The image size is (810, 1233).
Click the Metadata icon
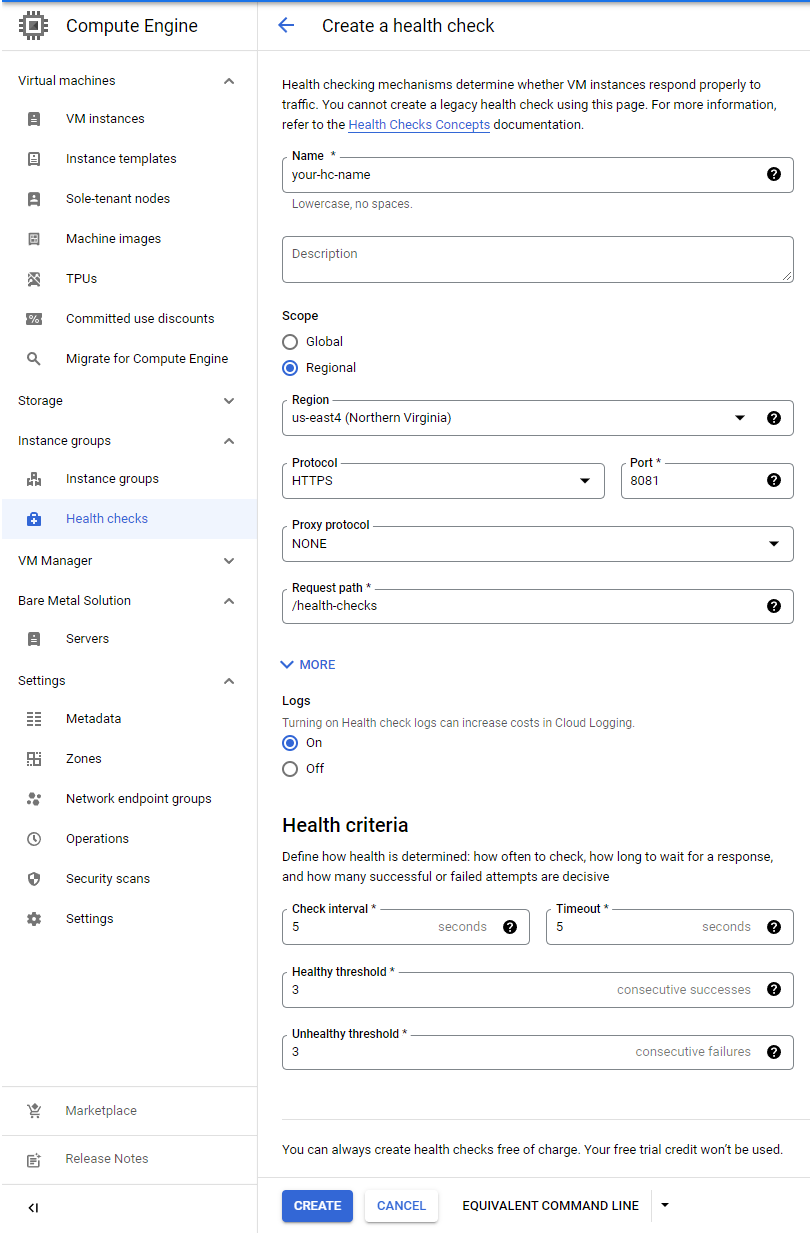pyautogui.click(x=34, y=719)
